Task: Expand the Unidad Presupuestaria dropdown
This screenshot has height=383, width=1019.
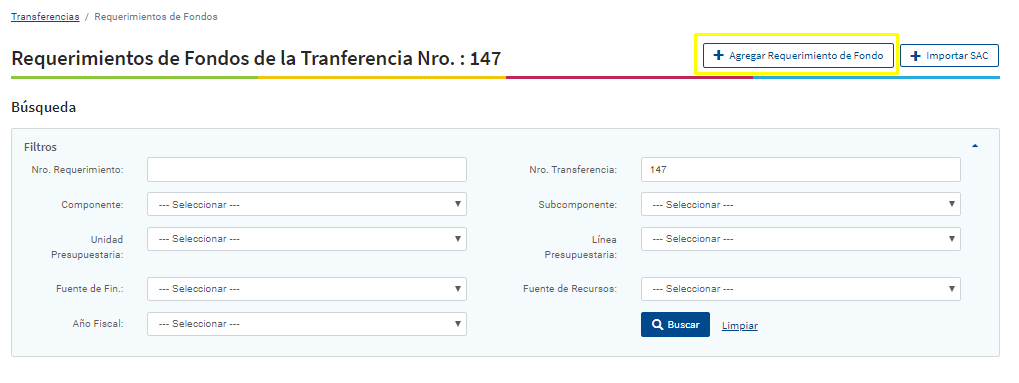Action: pos(307,239)
